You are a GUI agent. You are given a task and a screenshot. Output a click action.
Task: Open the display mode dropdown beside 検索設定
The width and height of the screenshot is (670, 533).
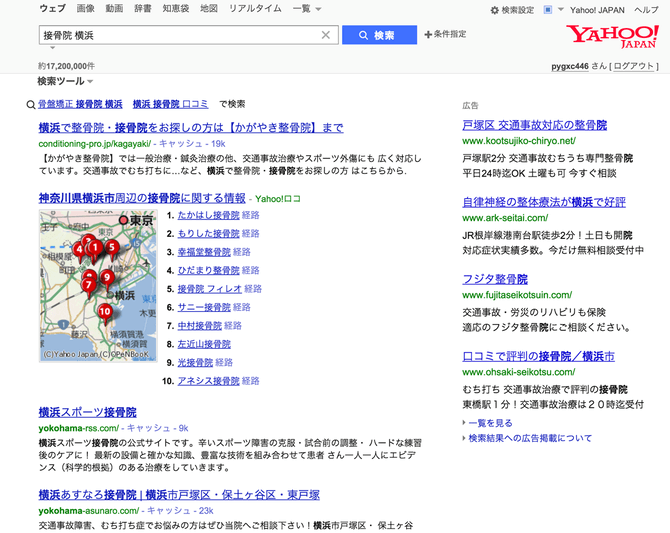click(x=549, y=10)
